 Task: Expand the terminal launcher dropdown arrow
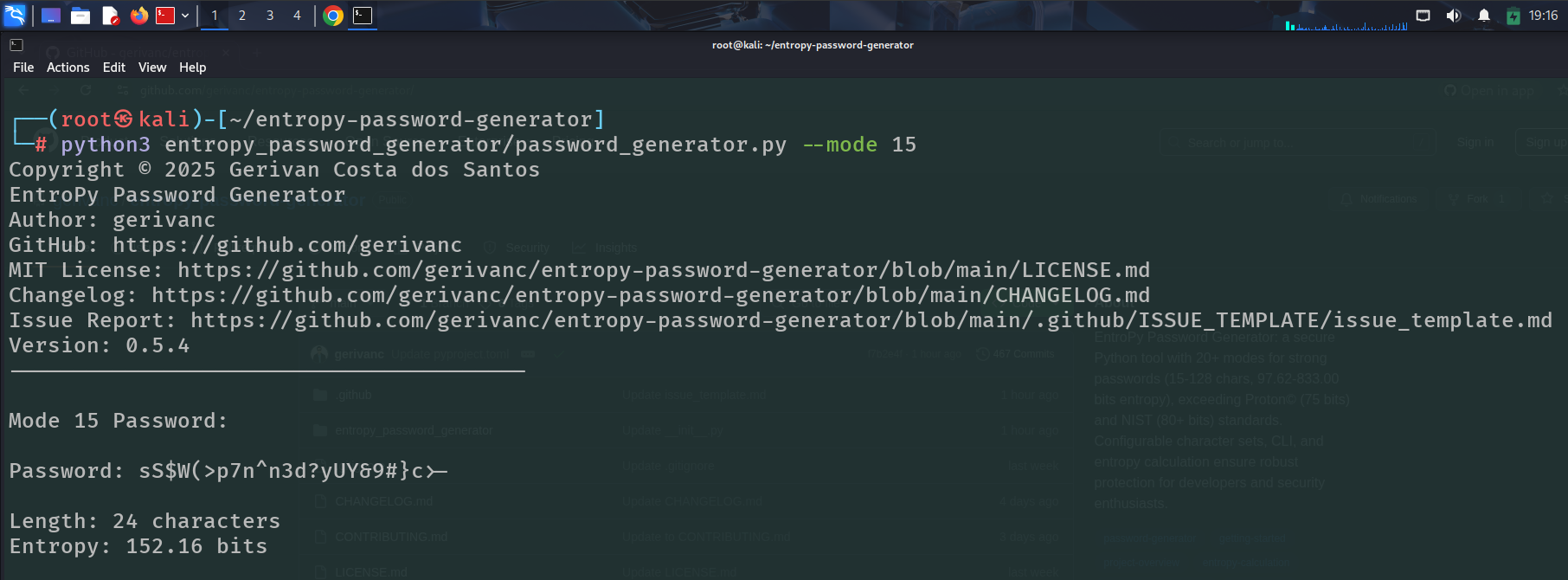(x=185, y=16)
